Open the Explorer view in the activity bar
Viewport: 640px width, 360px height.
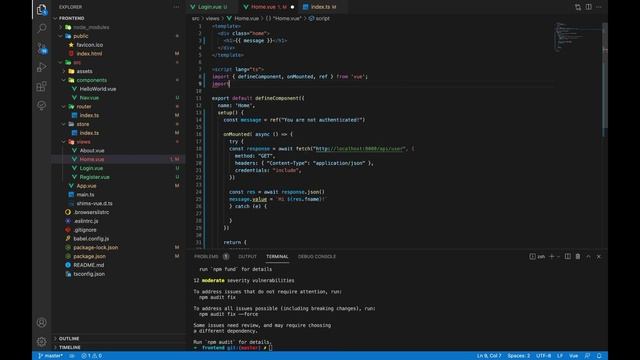point(42,9)
